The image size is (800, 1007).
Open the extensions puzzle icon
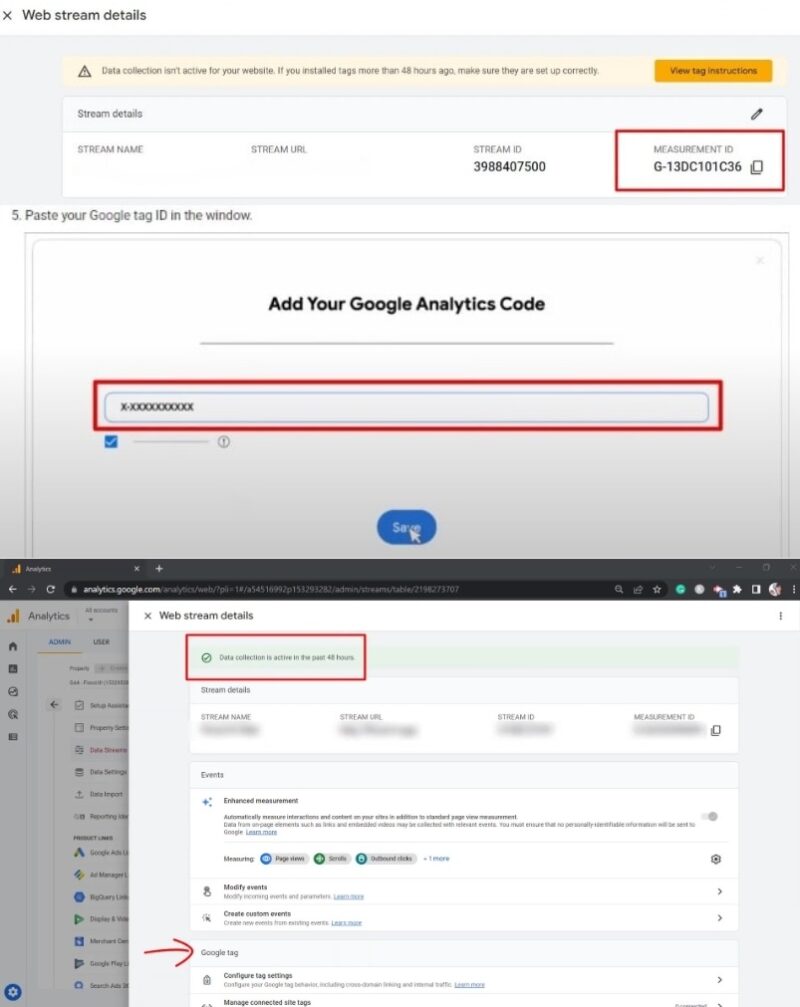(x=737, y=589)
